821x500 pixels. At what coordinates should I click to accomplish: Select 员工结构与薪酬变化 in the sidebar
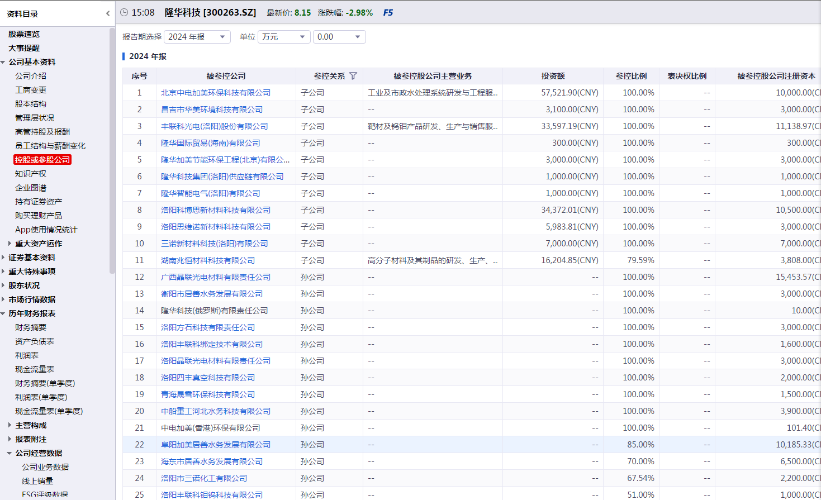coord(50,146)
